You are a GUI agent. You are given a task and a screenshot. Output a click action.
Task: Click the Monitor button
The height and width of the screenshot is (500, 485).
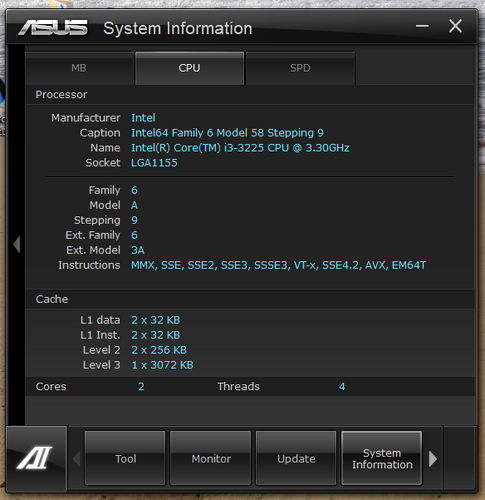(211, 459)
